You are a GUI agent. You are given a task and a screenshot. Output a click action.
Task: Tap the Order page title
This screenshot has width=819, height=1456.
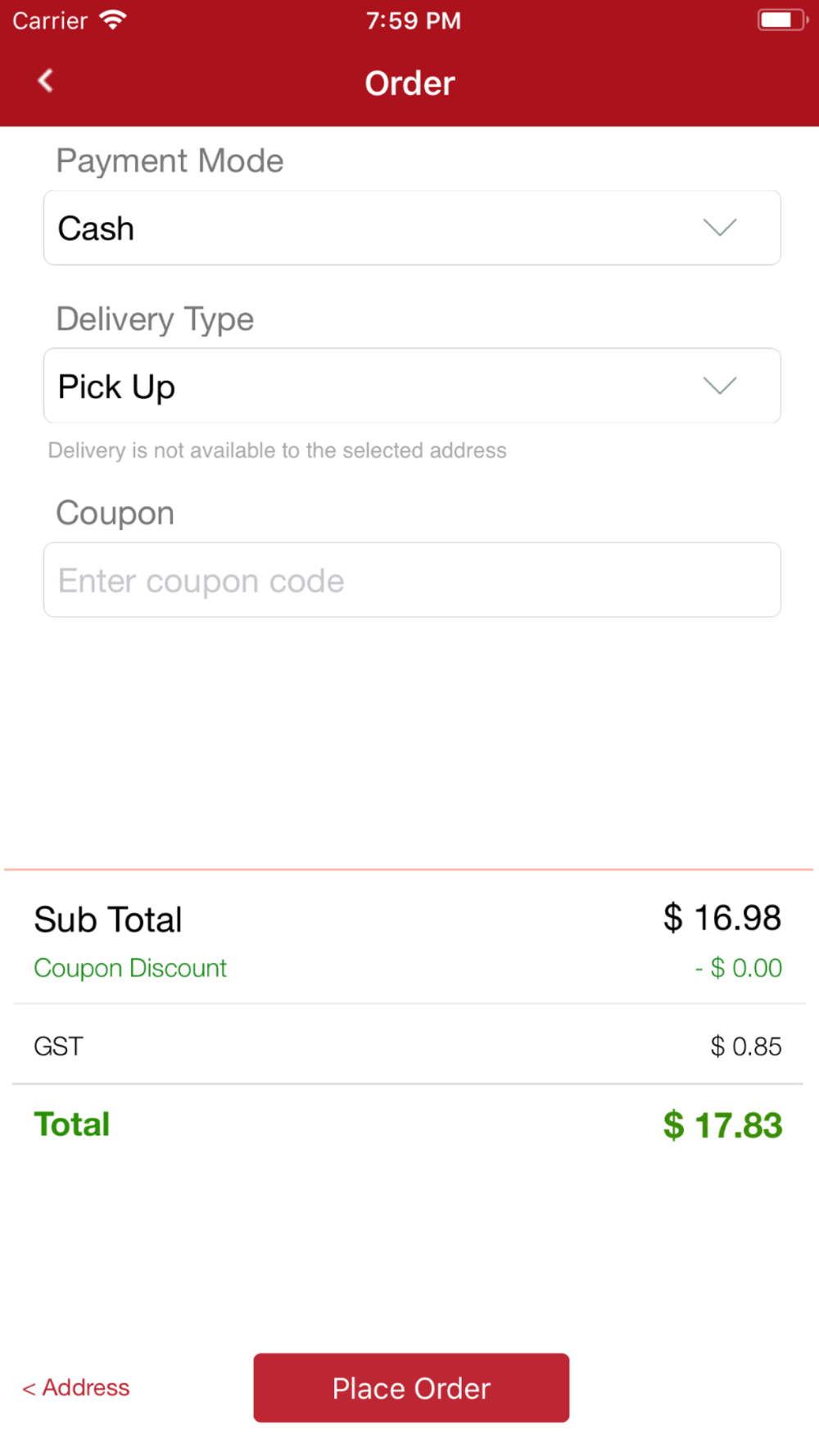(x=409, y=83)
